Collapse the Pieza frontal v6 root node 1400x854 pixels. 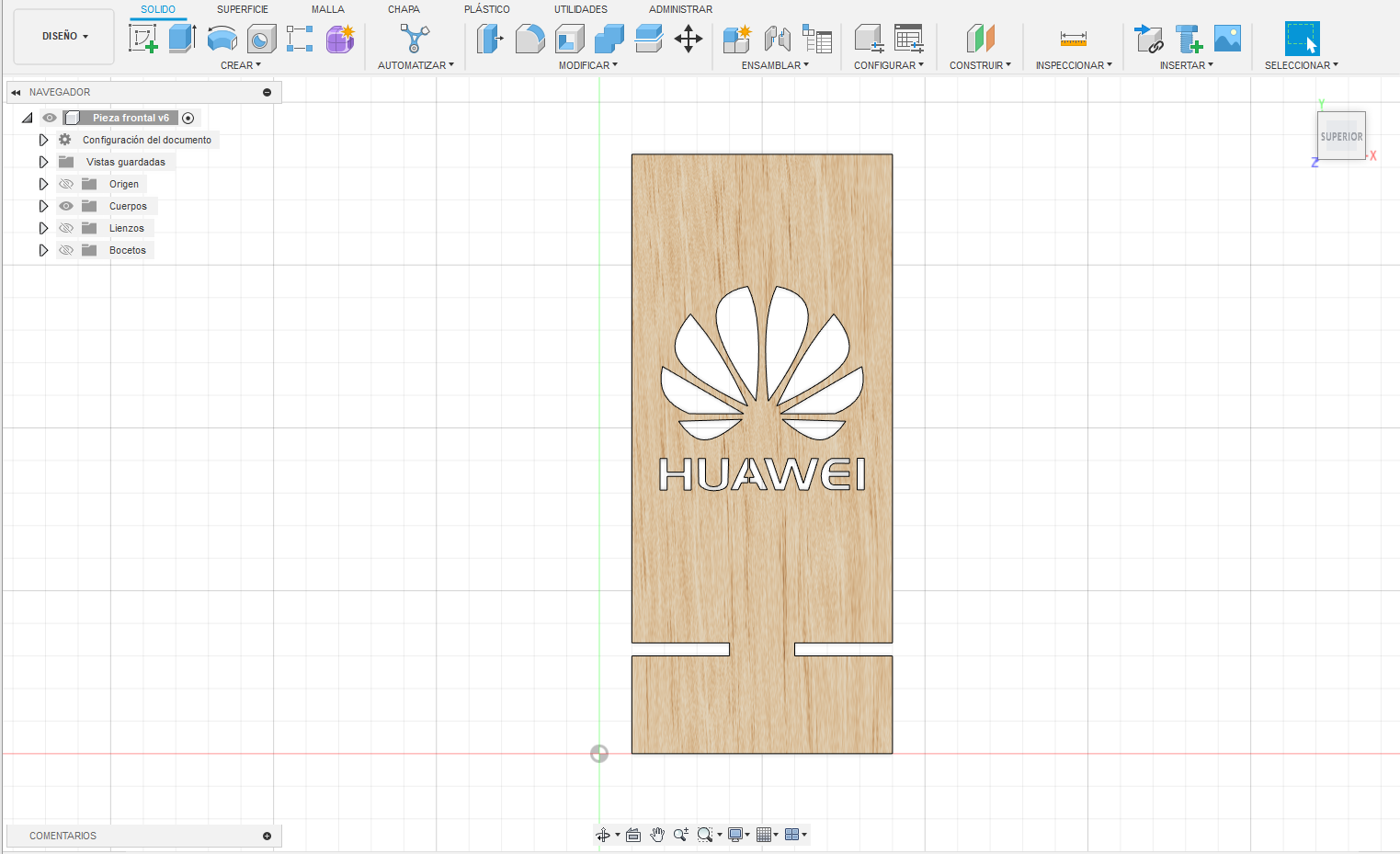27,118
